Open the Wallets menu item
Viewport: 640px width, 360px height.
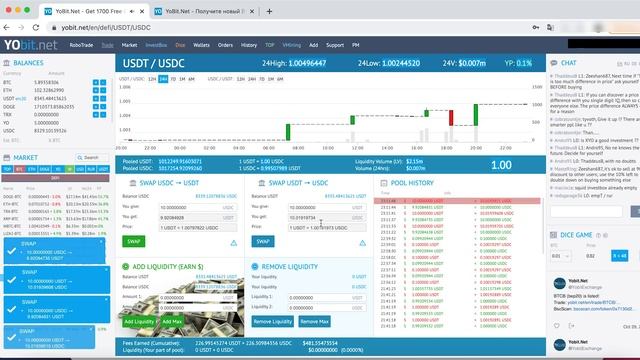[x=201, y=45]
